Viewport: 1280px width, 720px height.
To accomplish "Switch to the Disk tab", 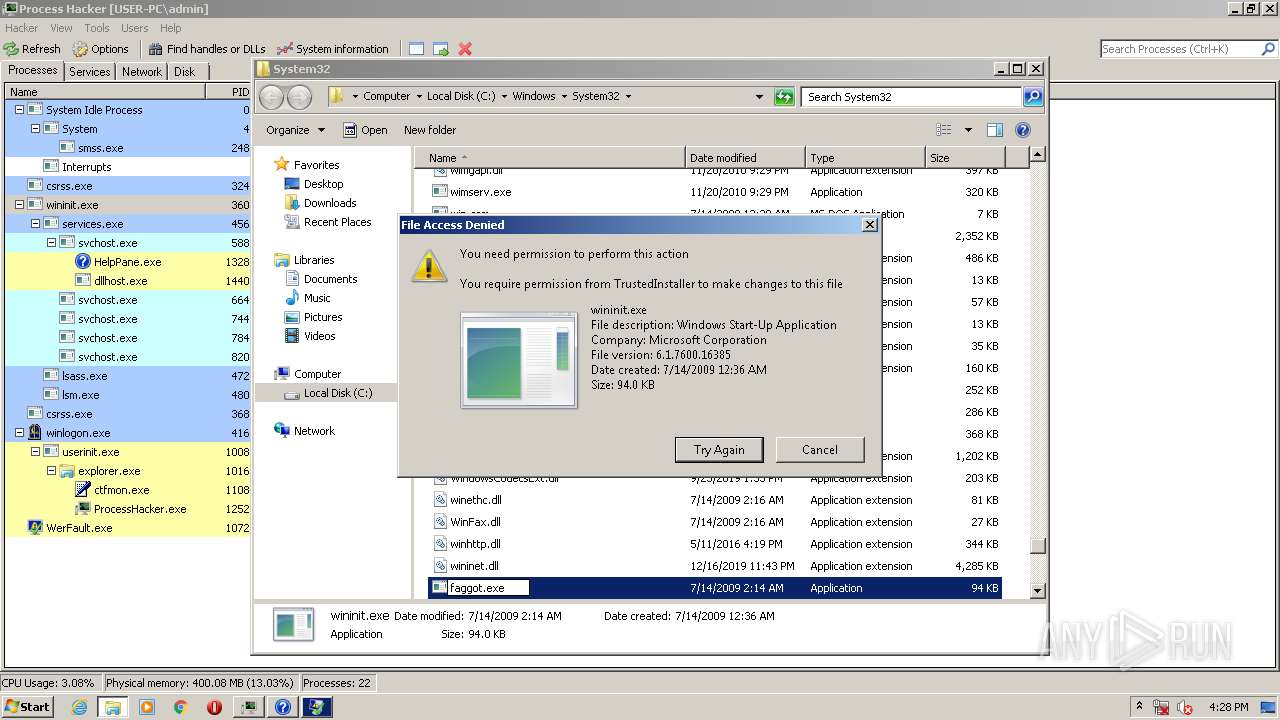I will click(184, 71).
